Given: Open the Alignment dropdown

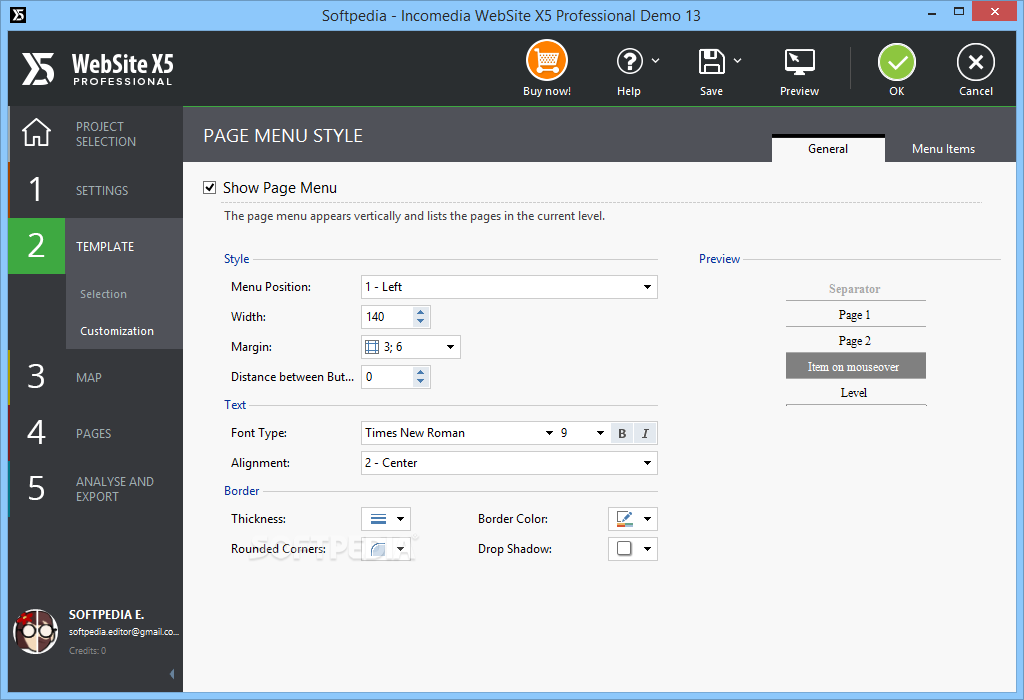Looking at the screenshot, I should 509,463.
